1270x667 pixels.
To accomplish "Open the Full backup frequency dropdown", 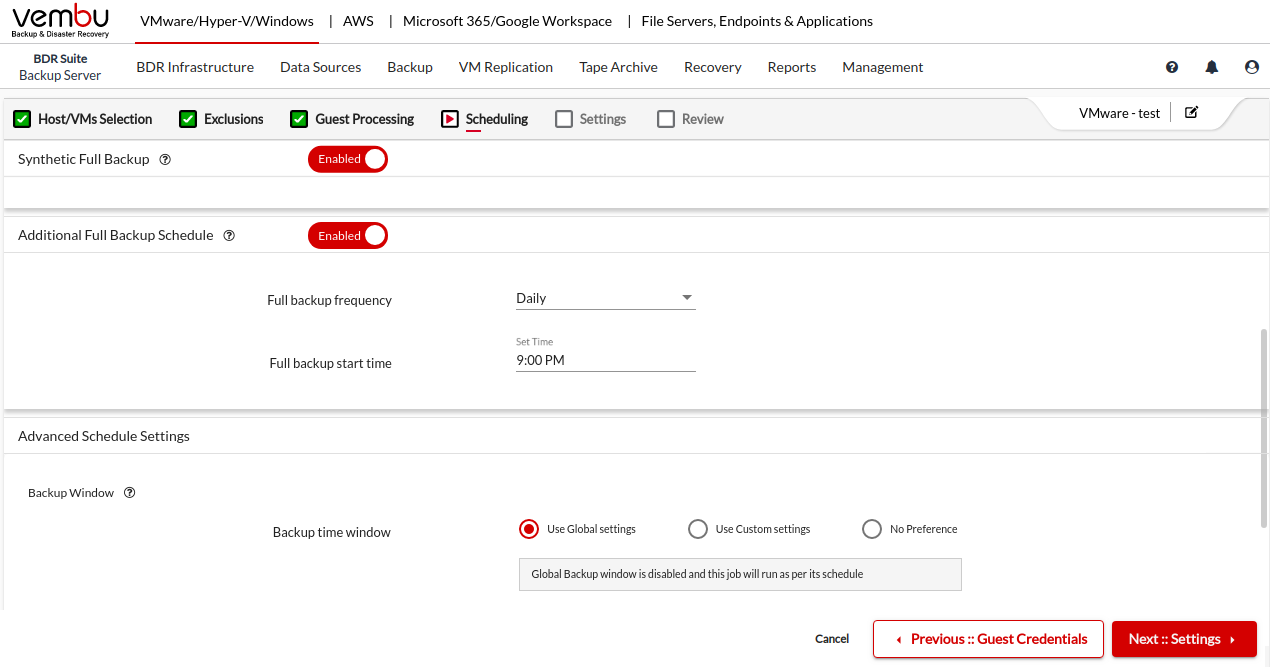I will coord(605,298).
